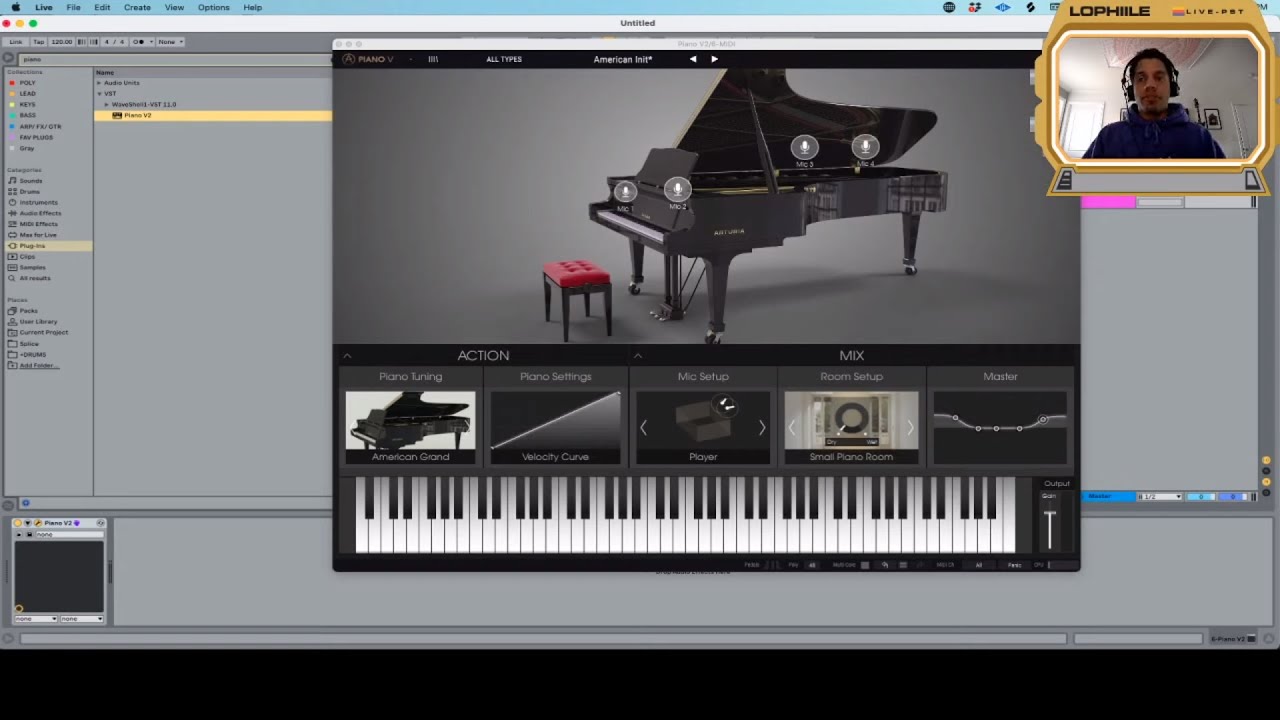Click the Mic 1 microphone icon
The height and width of the screenshot is (720, 1280).
pos(625,191)
